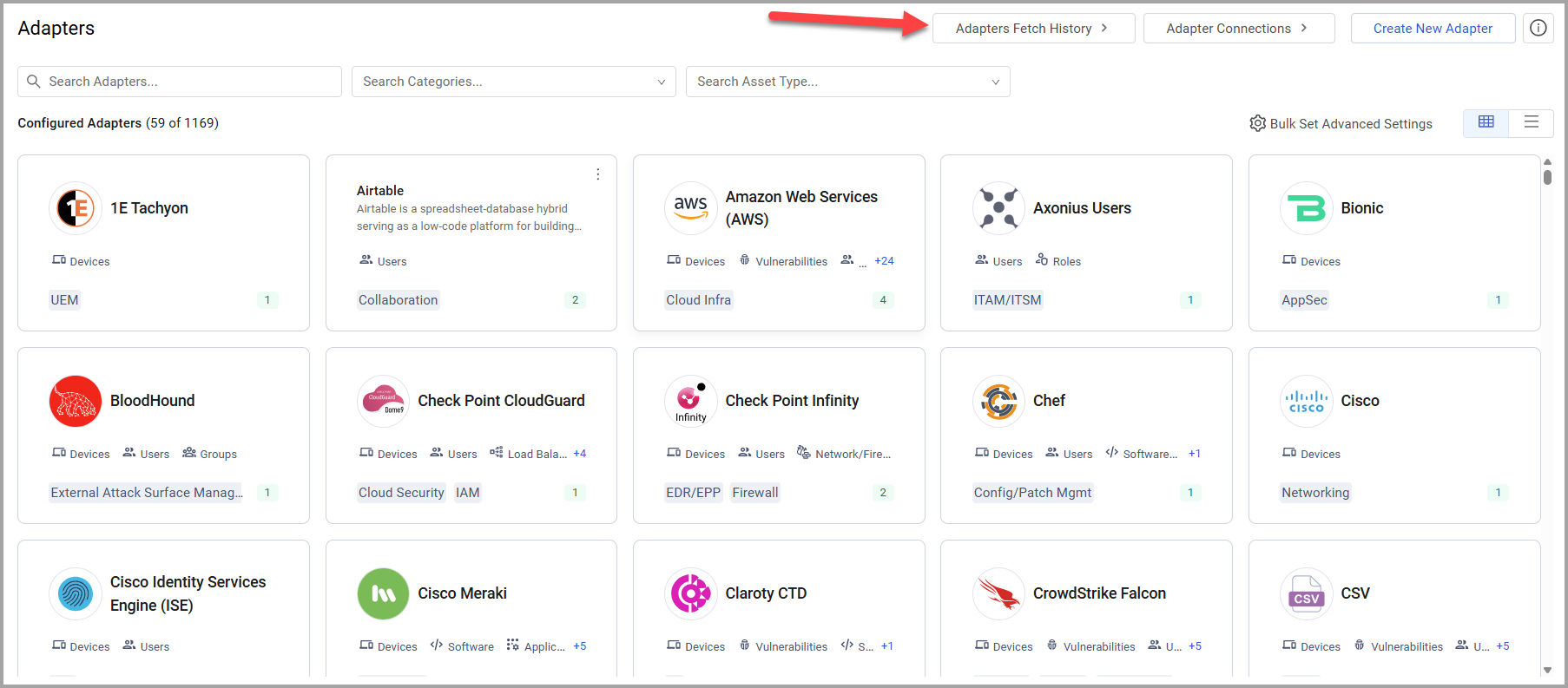Click in the Search Adapters field
Image resolution: width=1568 pixels, height=688 pixels.
coord(180,82)
